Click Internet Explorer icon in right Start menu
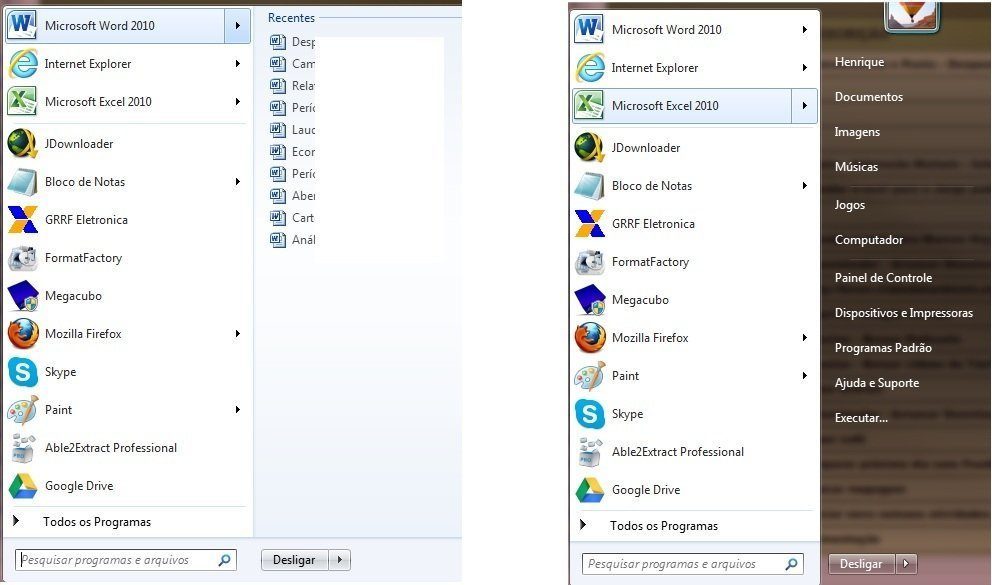Image resolution: width=992 pixels, height=585 pixels. (590, 68)
